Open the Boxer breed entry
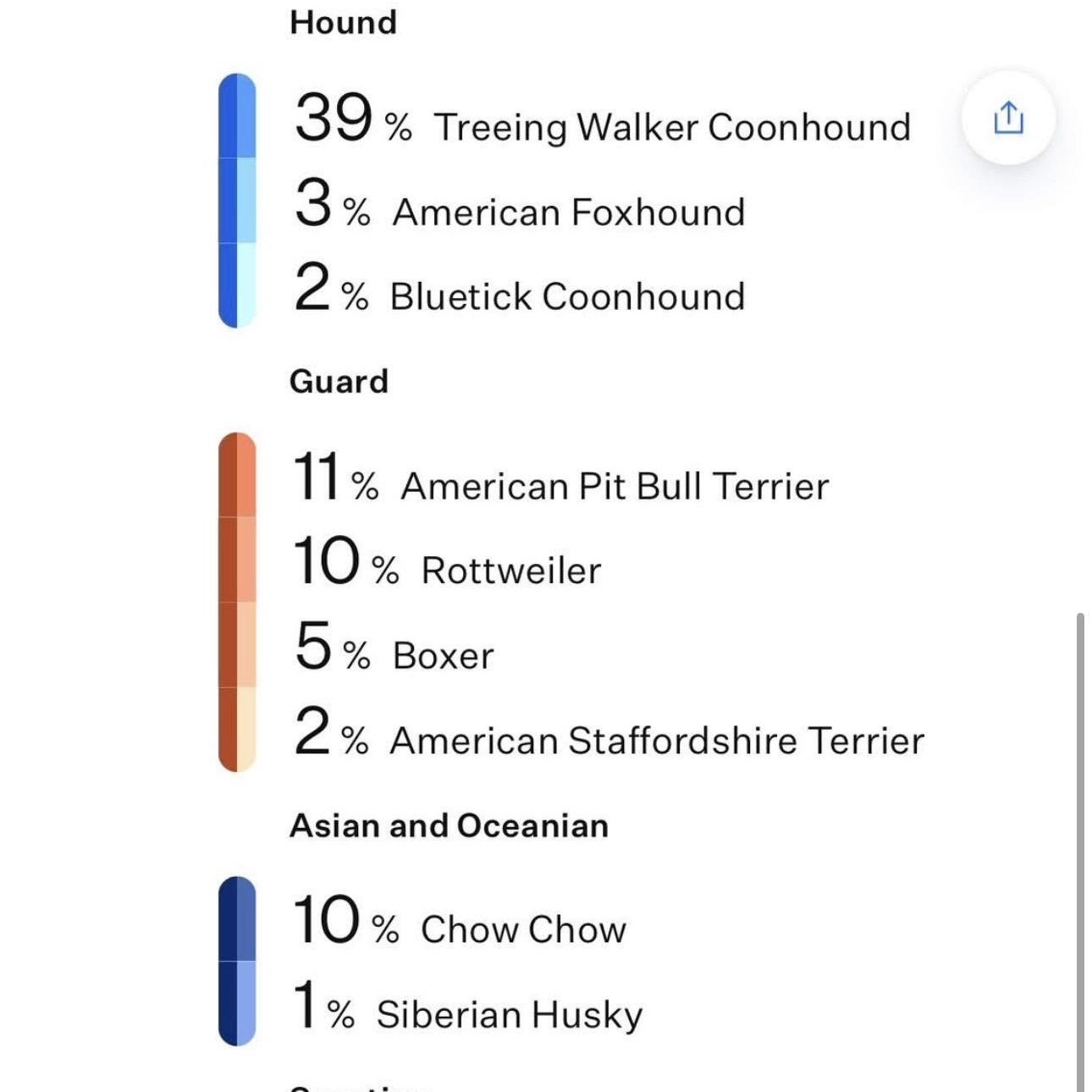The height and width of the screenshot is (1092, 1092). click(x=443, y=655)
